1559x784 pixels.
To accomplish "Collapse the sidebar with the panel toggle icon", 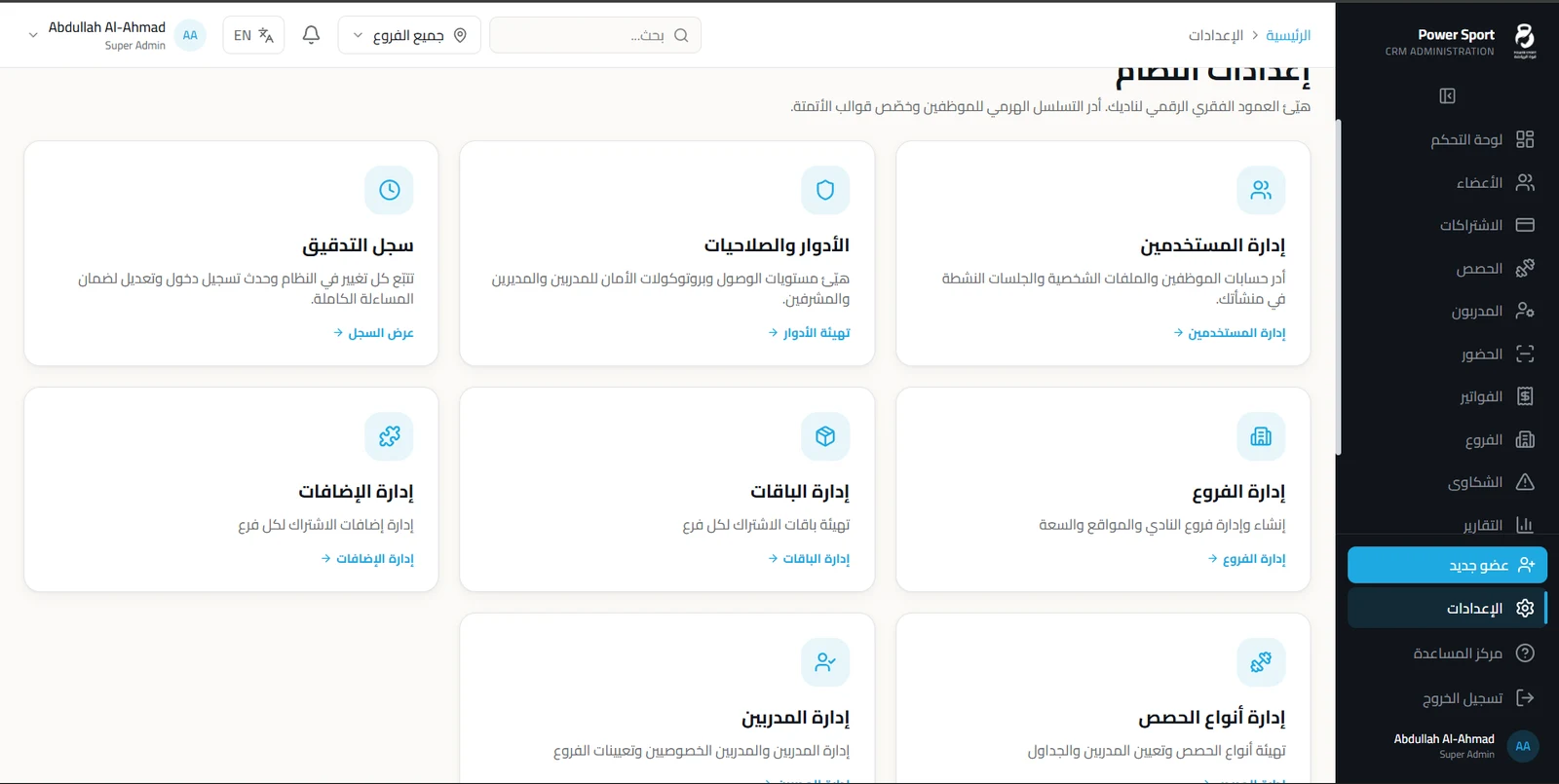I will click(1447, 95).
